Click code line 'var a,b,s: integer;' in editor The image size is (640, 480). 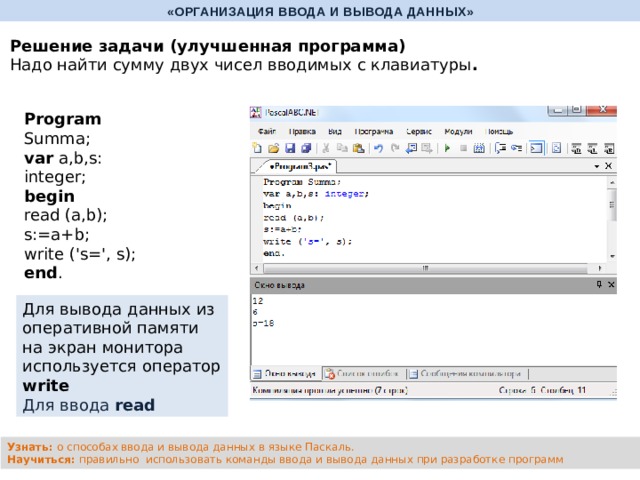pyautogui.click(x=316, y=194)
